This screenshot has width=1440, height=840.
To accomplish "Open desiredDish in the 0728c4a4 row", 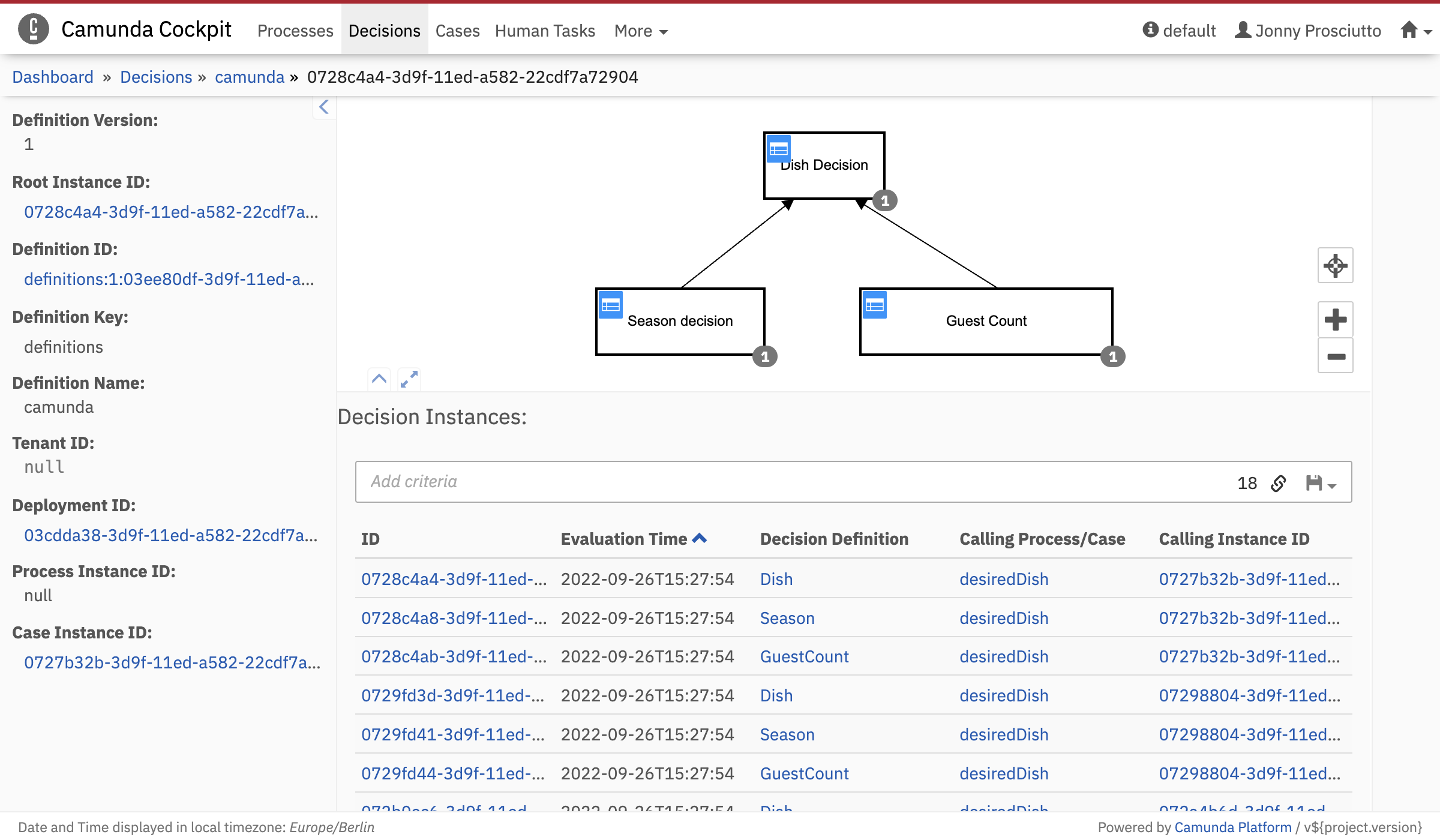I will point(1004,579).
